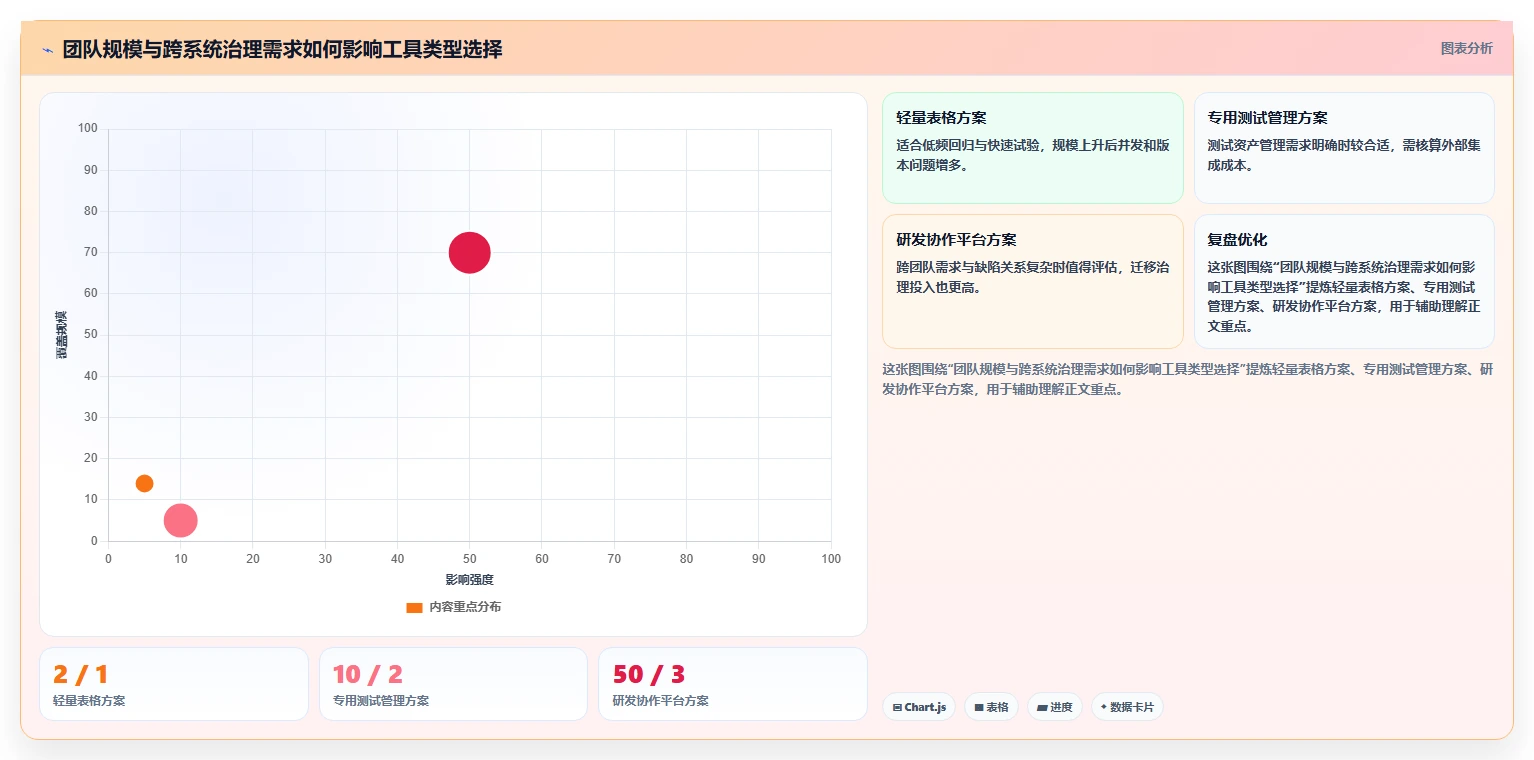This screenshot has width=1534, height=760.
Task: Click the summary paragraph below the cards
Action: (1188, 379)
